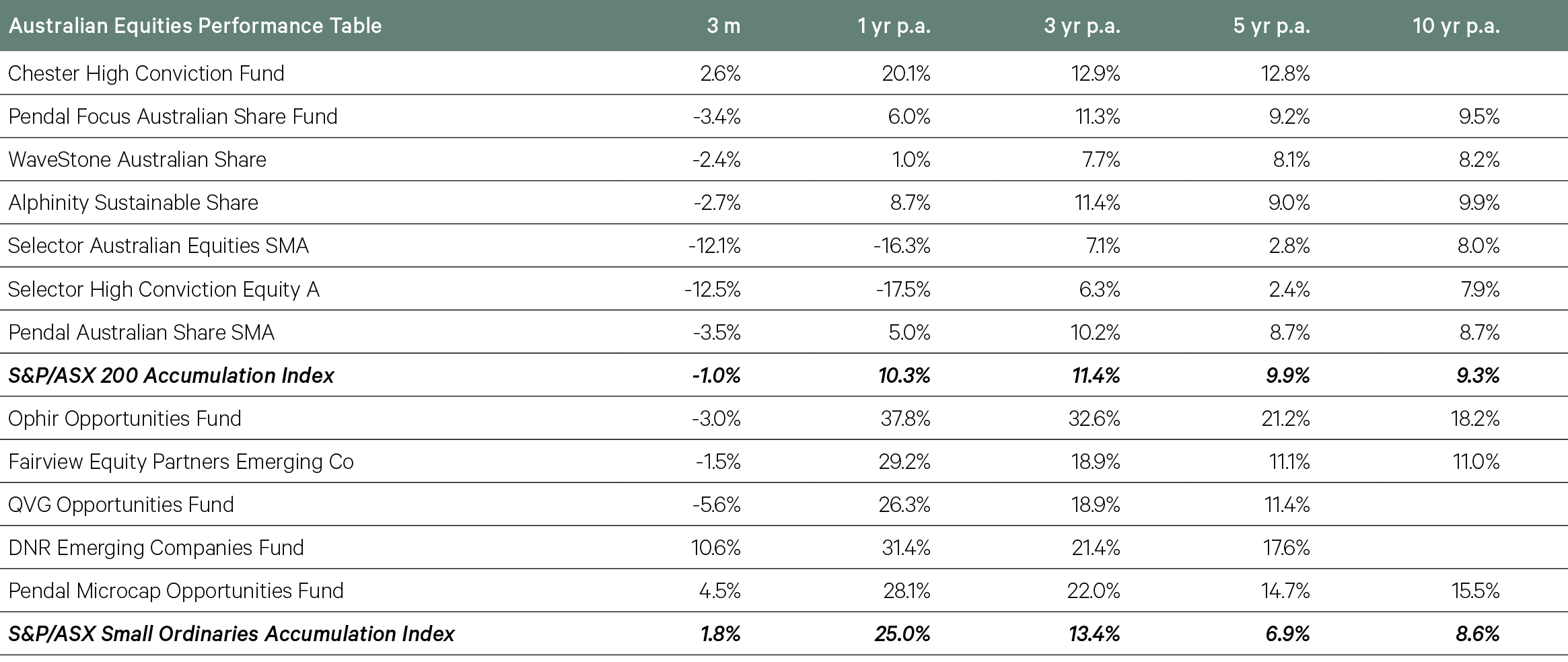The height and width of the screenshot is (662, 1568).
Task: Click Selector Australian Equities SMA label
Action: click(x=158, y=245)
